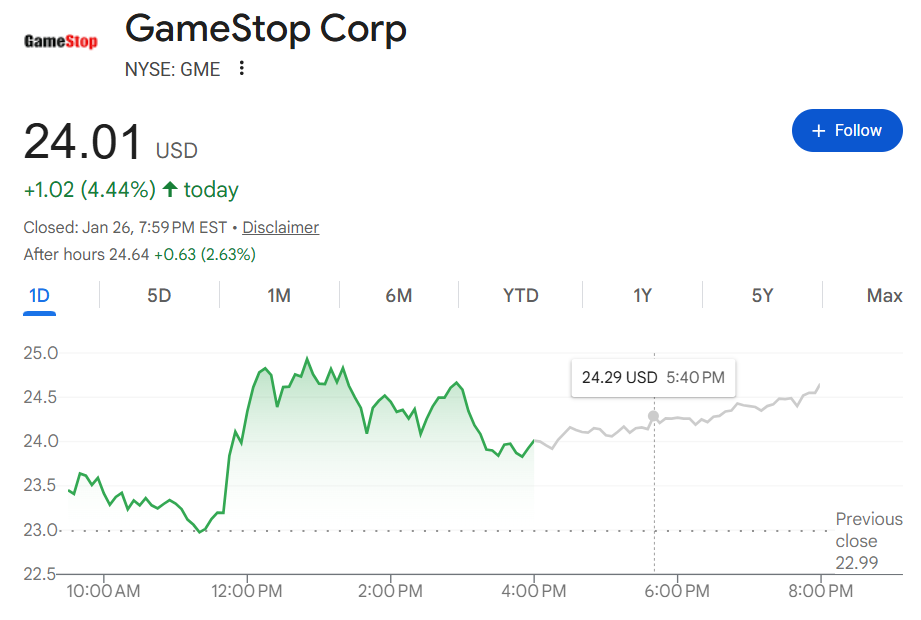This screenshot has width=921, height=620.
Task: Click the 24.01 USD price value
Action: (x=84, y=142)
